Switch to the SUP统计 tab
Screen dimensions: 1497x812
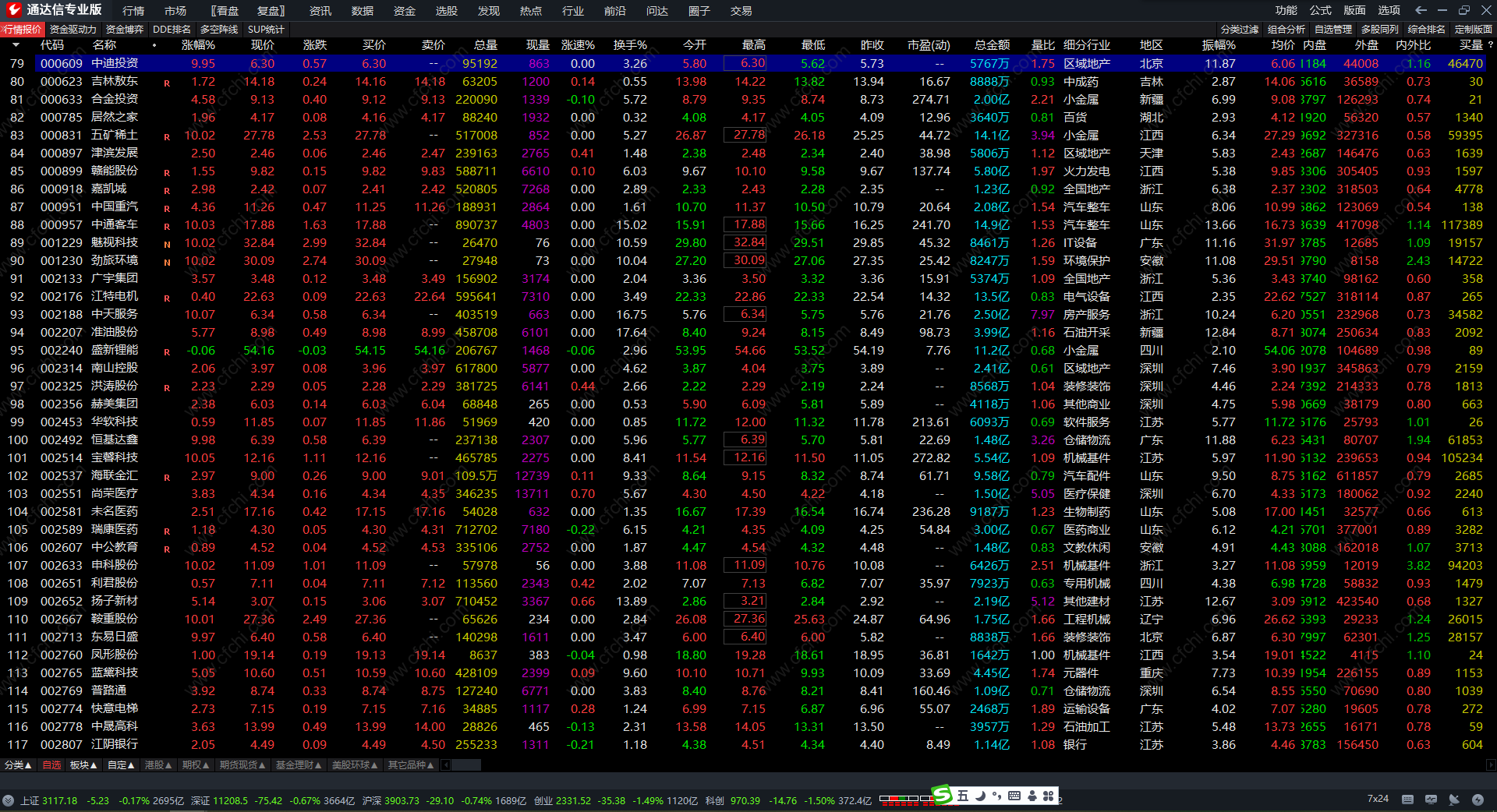tap(266, 30)
